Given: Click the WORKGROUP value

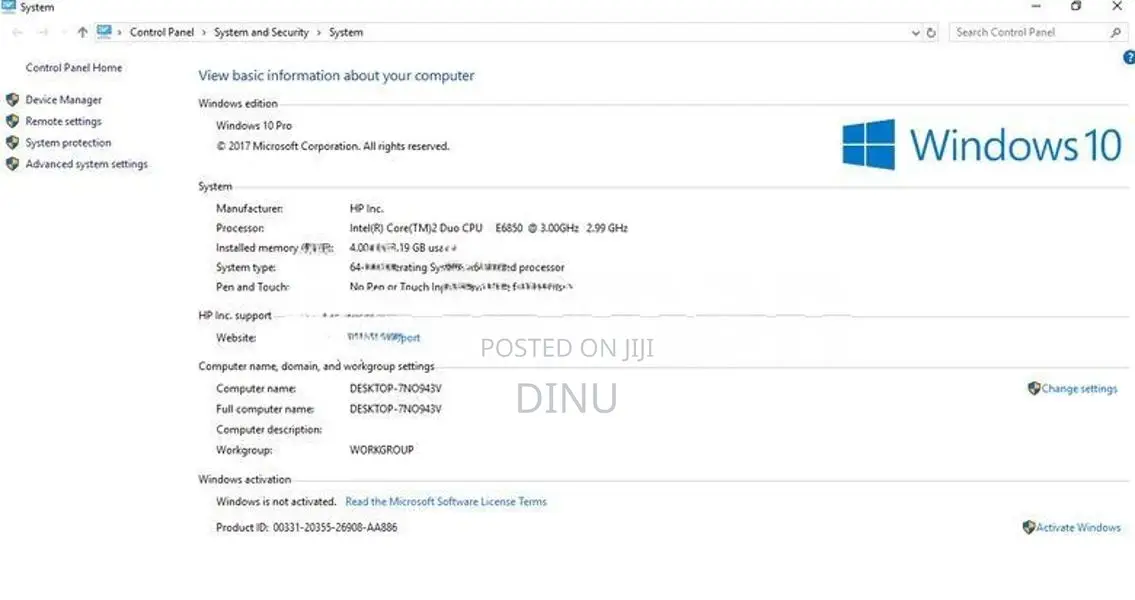Looking at the screenshot, I should coord(381,450).
